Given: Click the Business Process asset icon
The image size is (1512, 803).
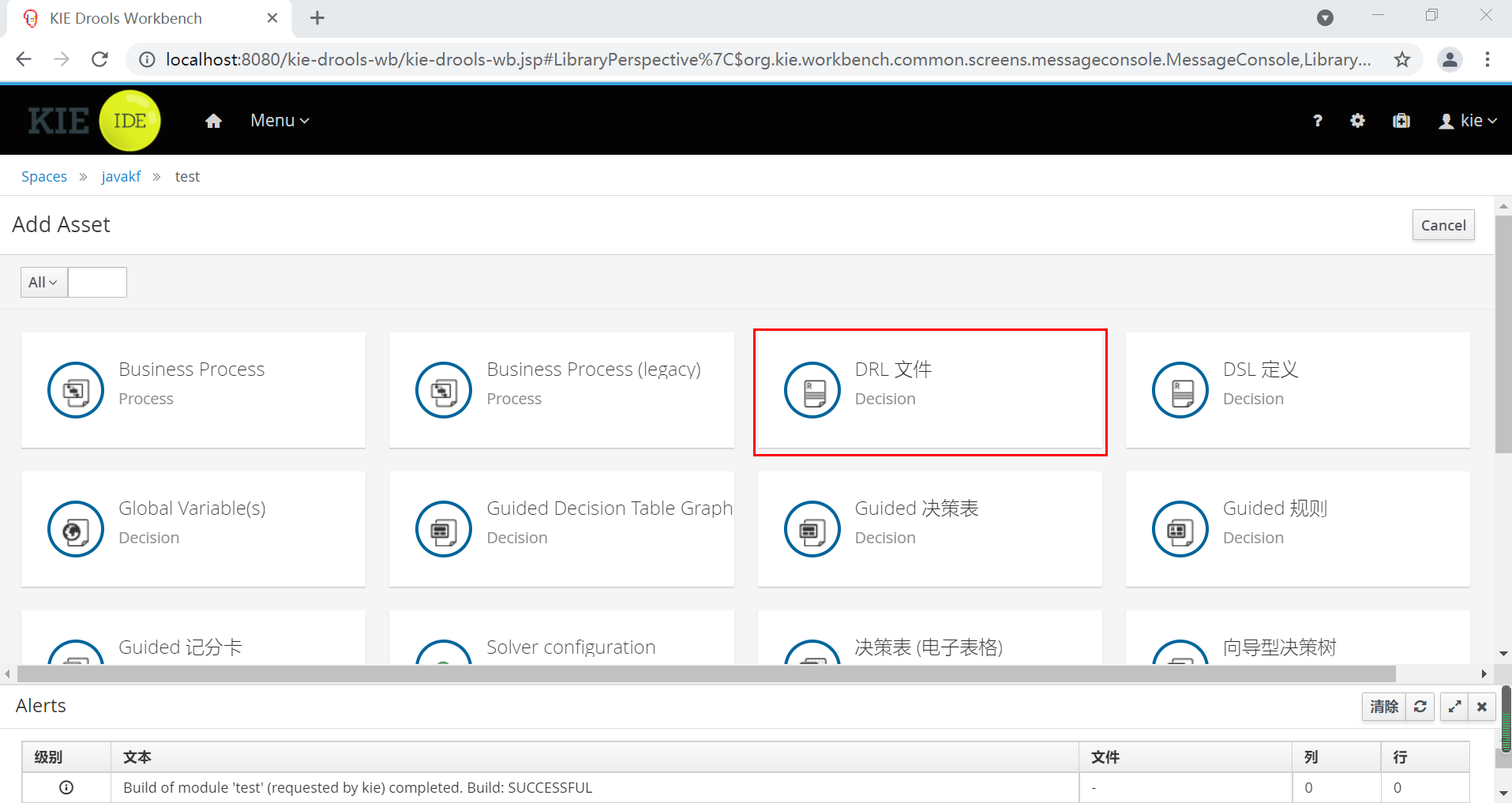Looking at the screenshot, I should [76, 390].
